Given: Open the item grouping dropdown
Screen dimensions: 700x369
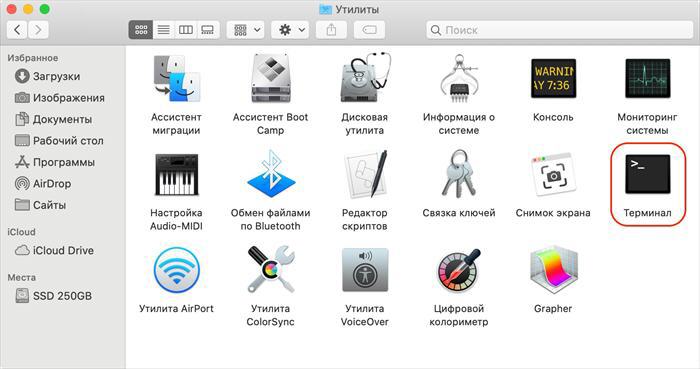Looking at the screenshot, I should (246, 30).
